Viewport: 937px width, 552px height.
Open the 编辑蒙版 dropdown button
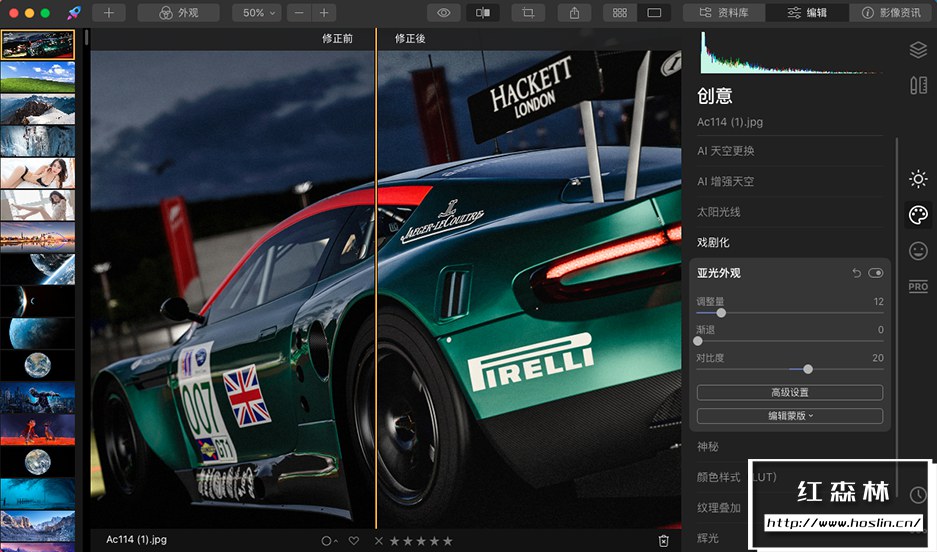coord(789,416)
